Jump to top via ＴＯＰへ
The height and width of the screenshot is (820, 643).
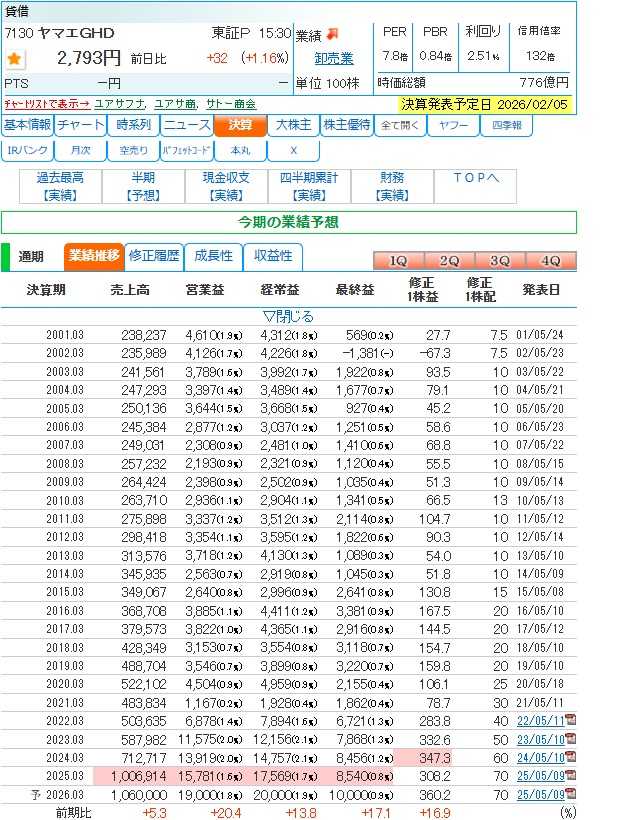[475, 185]
